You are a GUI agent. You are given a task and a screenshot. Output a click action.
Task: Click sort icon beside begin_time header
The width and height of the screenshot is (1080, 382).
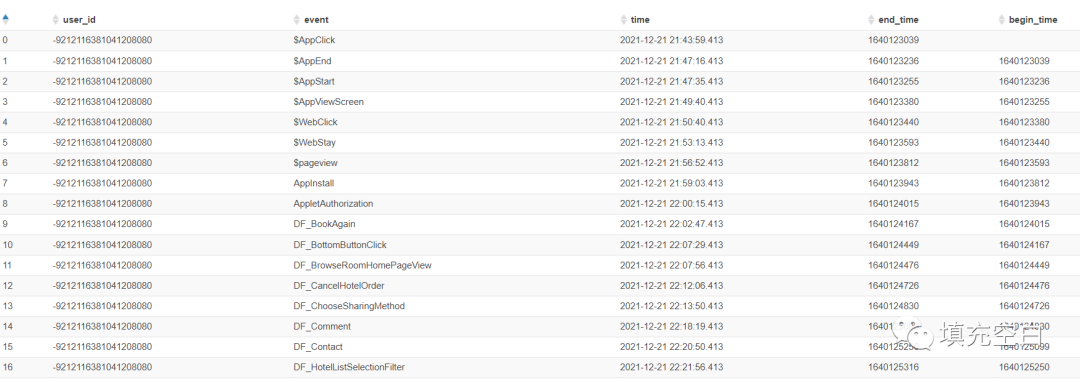[x=1001, y=20]
